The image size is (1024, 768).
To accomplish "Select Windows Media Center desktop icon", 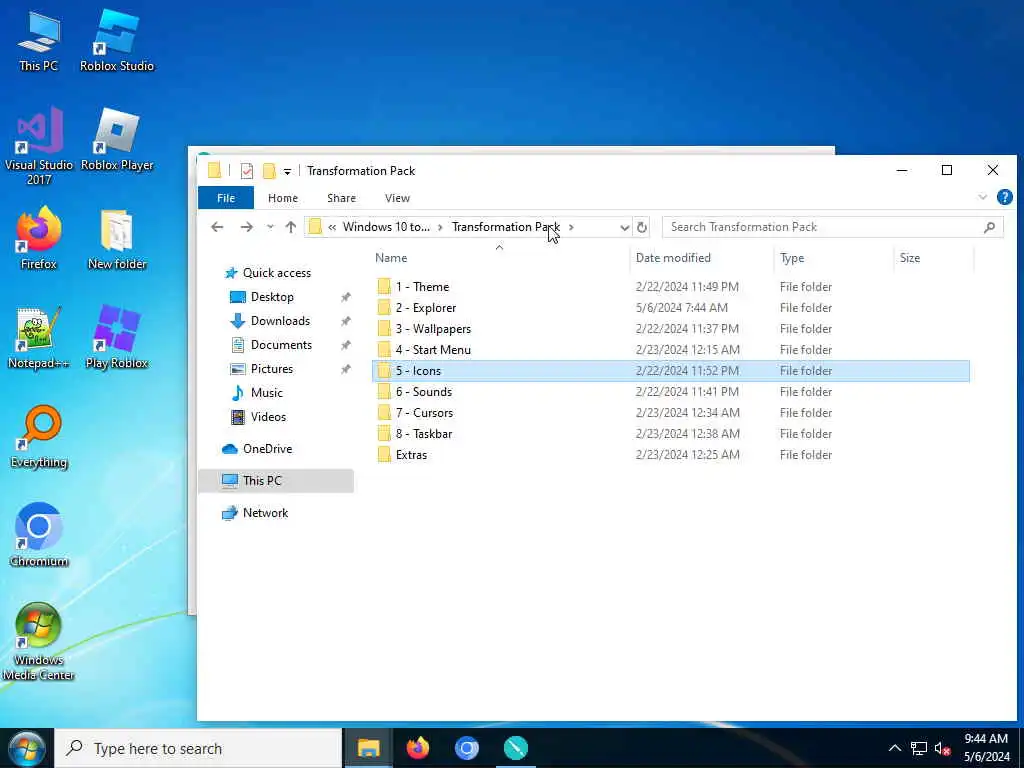I will pos(39,641).
